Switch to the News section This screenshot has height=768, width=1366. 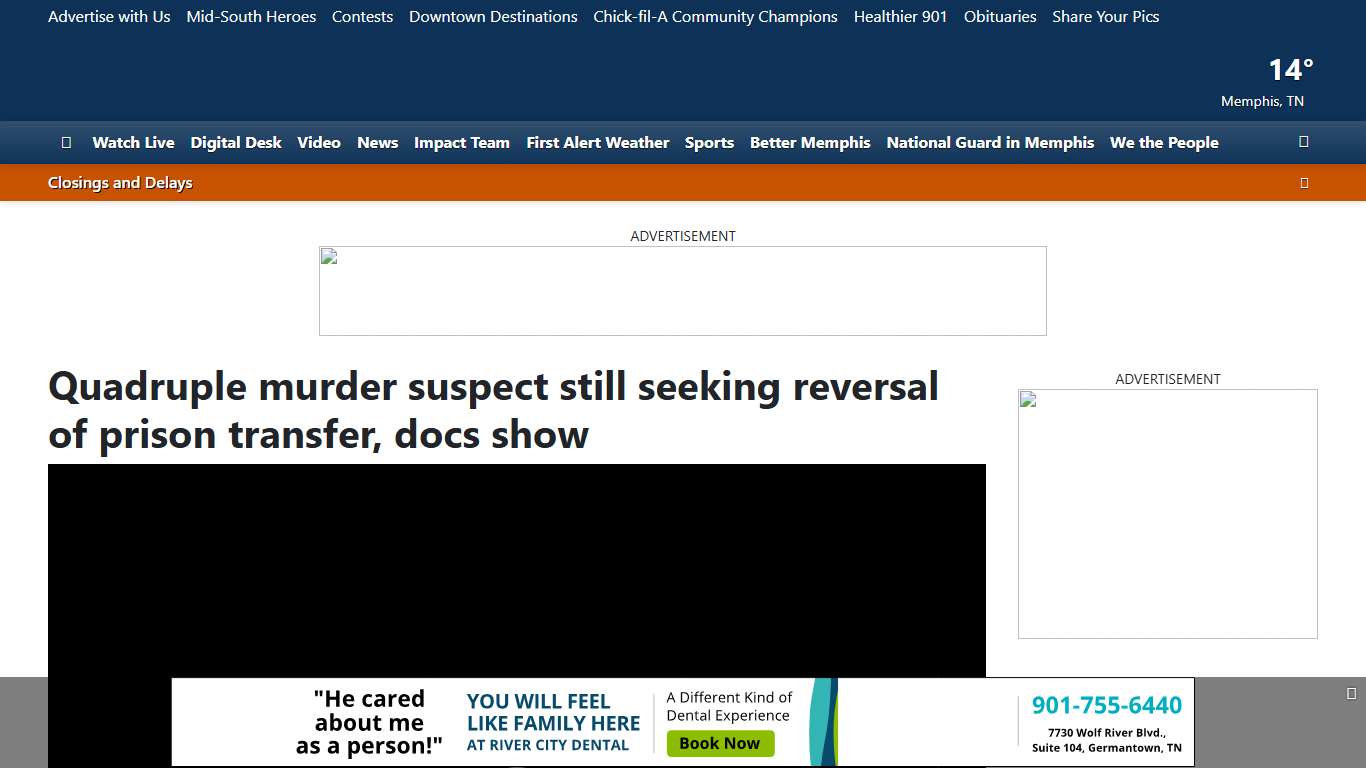(377, 142)
